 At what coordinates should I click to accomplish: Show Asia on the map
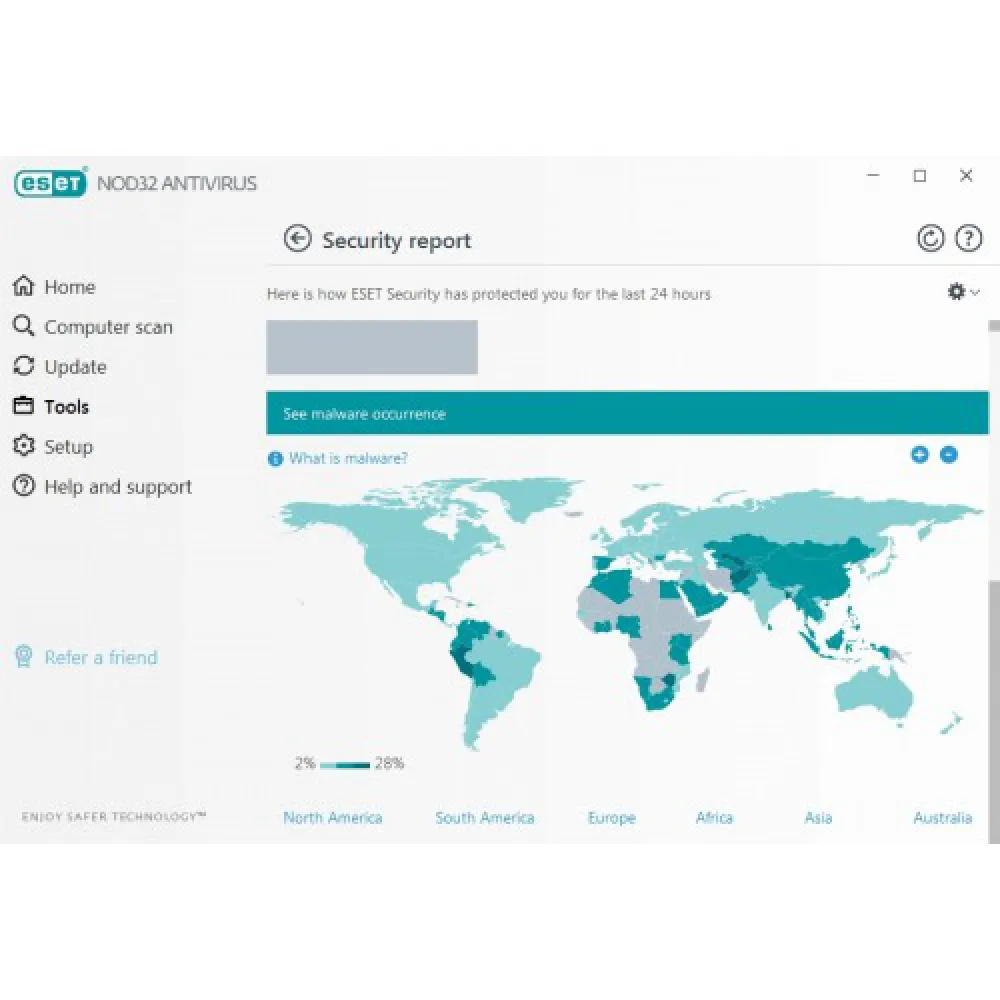818,818
